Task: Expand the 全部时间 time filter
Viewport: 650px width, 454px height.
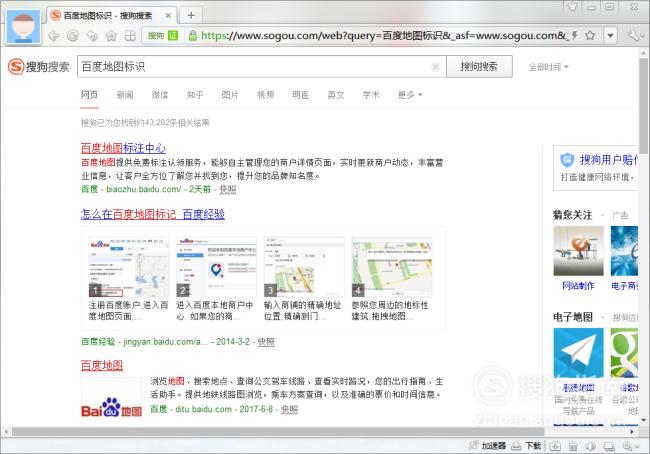Action: click(548, 67)
